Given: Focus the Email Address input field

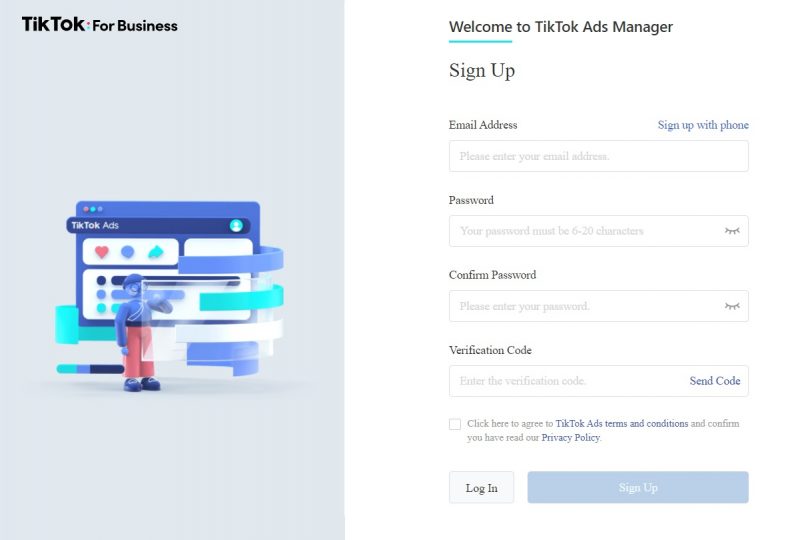Looking at the screenshot, I should (x=598, y=156).
